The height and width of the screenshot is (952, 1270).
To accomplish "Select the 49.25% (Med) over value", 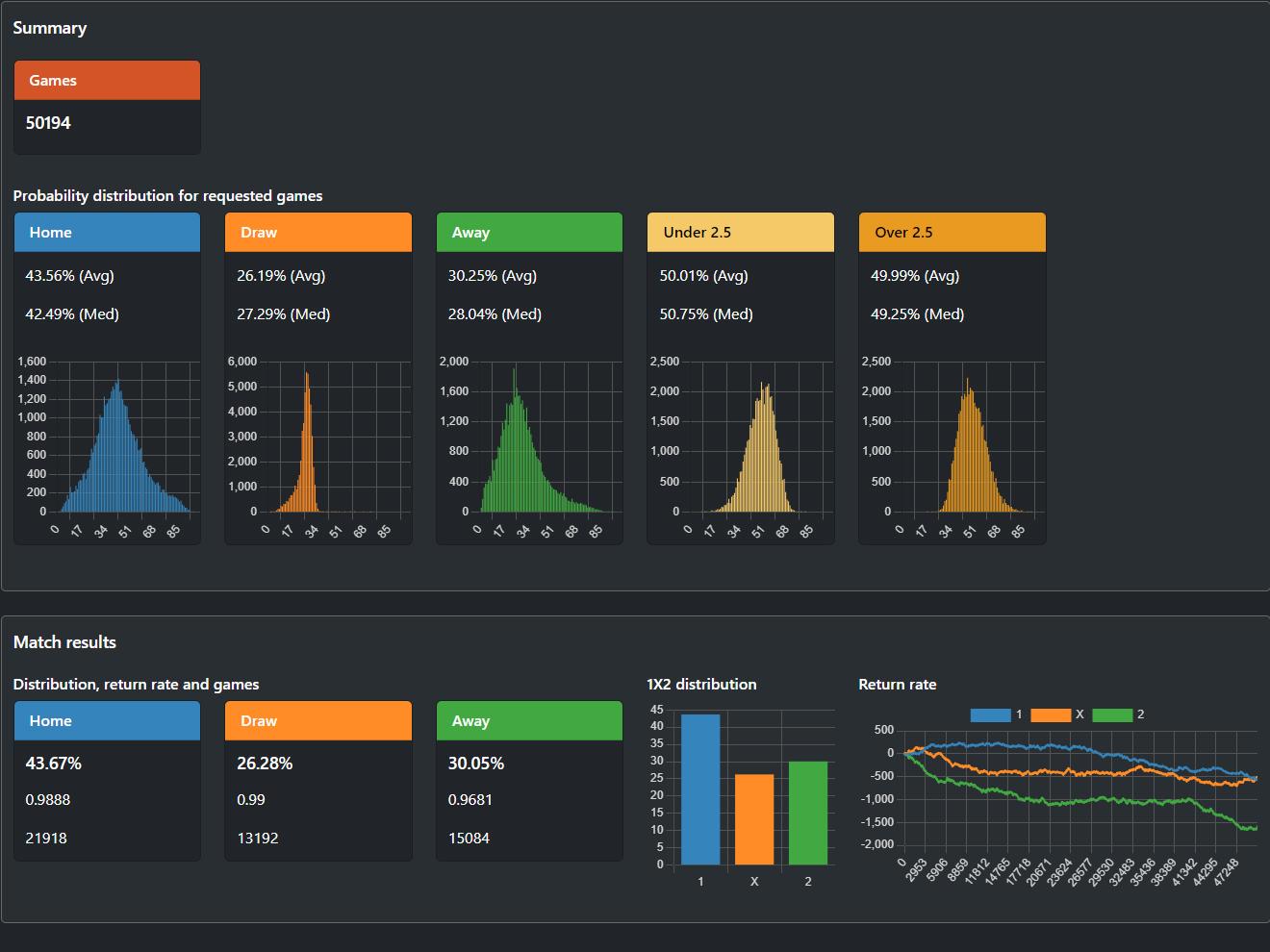I will [x=918, y=314].
